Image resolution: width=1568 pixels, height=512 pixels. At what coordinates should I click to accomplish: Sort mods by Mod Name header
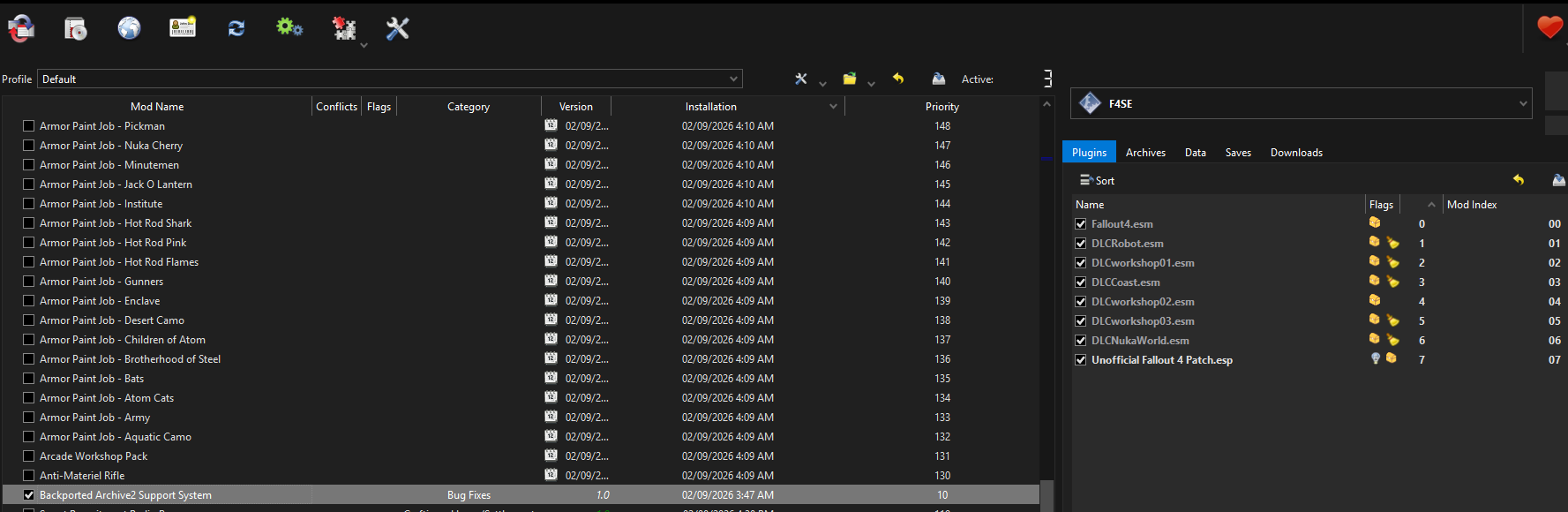[157, 106]
